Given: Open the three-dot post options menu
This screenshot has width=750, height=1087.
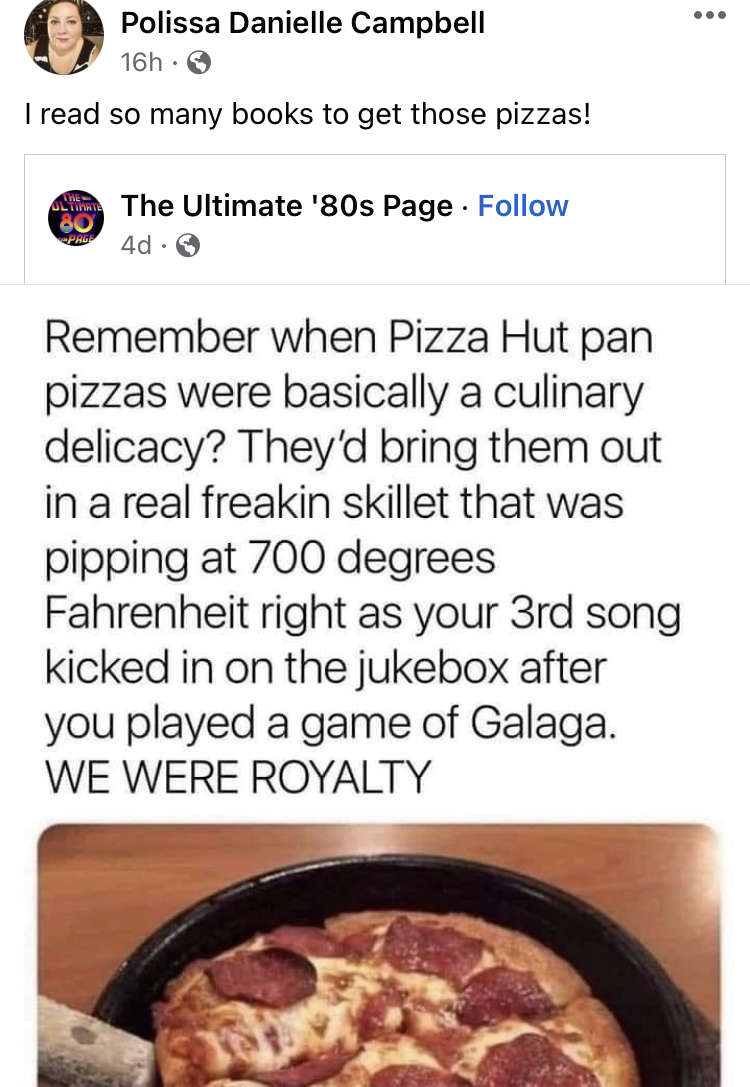Looking at the screenshot, I should point(710,15).
